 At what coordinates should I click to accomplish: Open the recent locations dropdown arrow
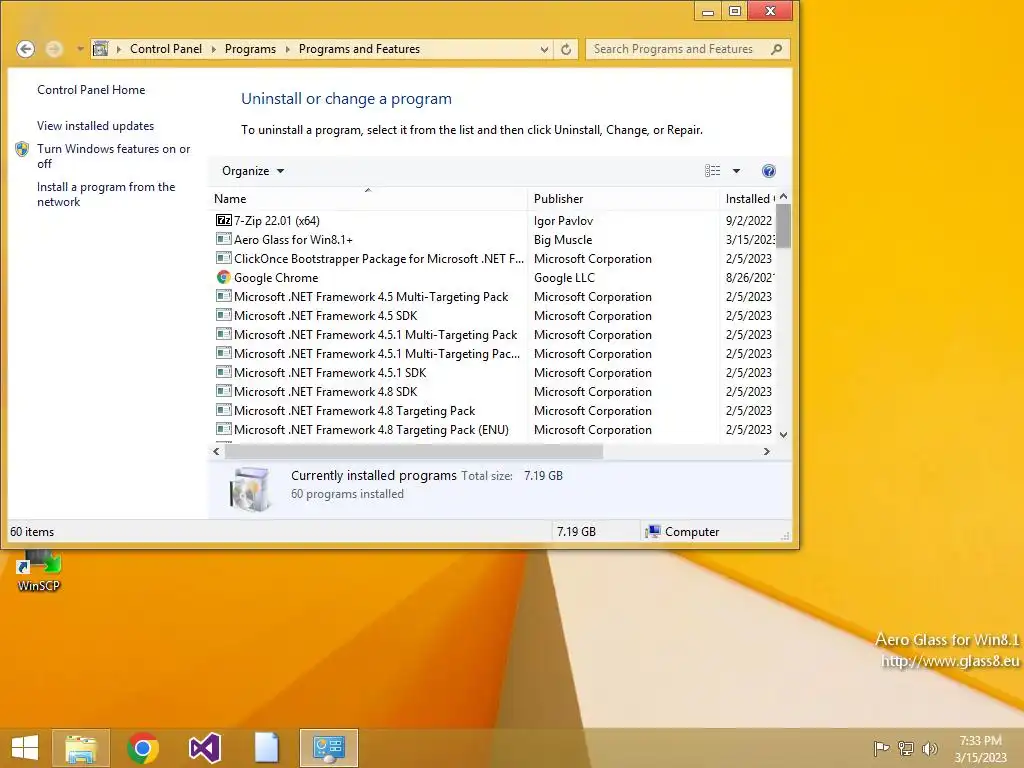click(x=80, y=49)
